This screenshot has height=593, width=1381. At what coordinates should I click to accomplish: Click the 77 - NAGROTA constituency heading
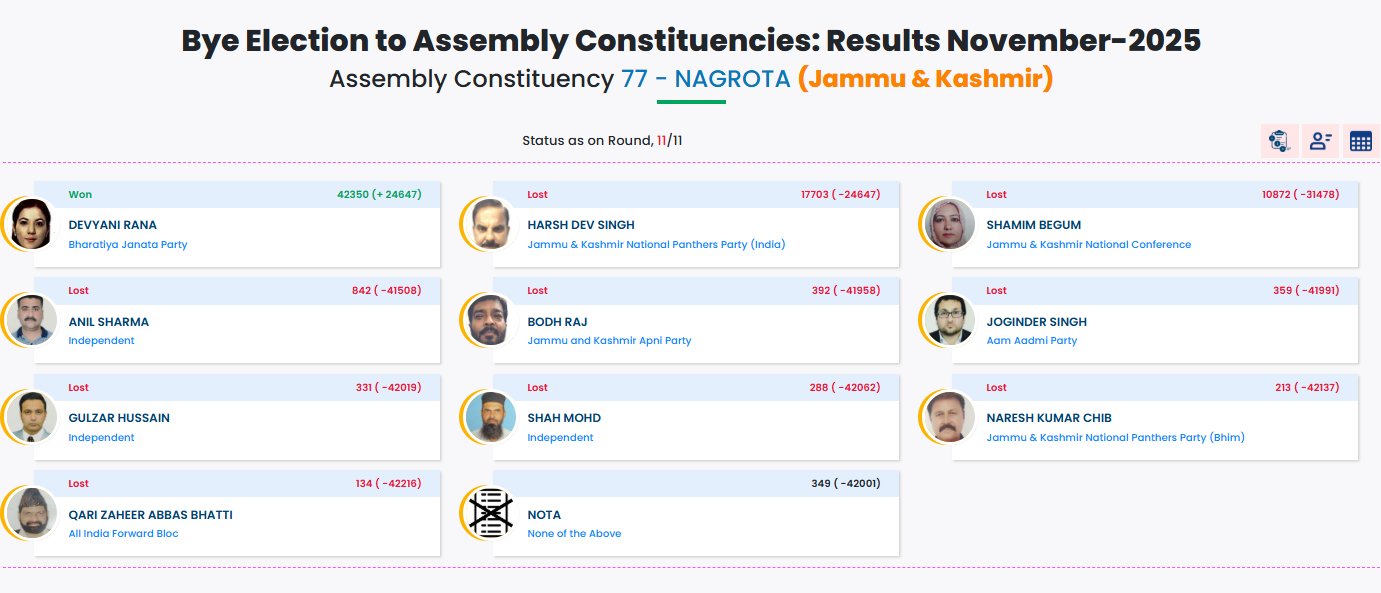click(706, 79)
